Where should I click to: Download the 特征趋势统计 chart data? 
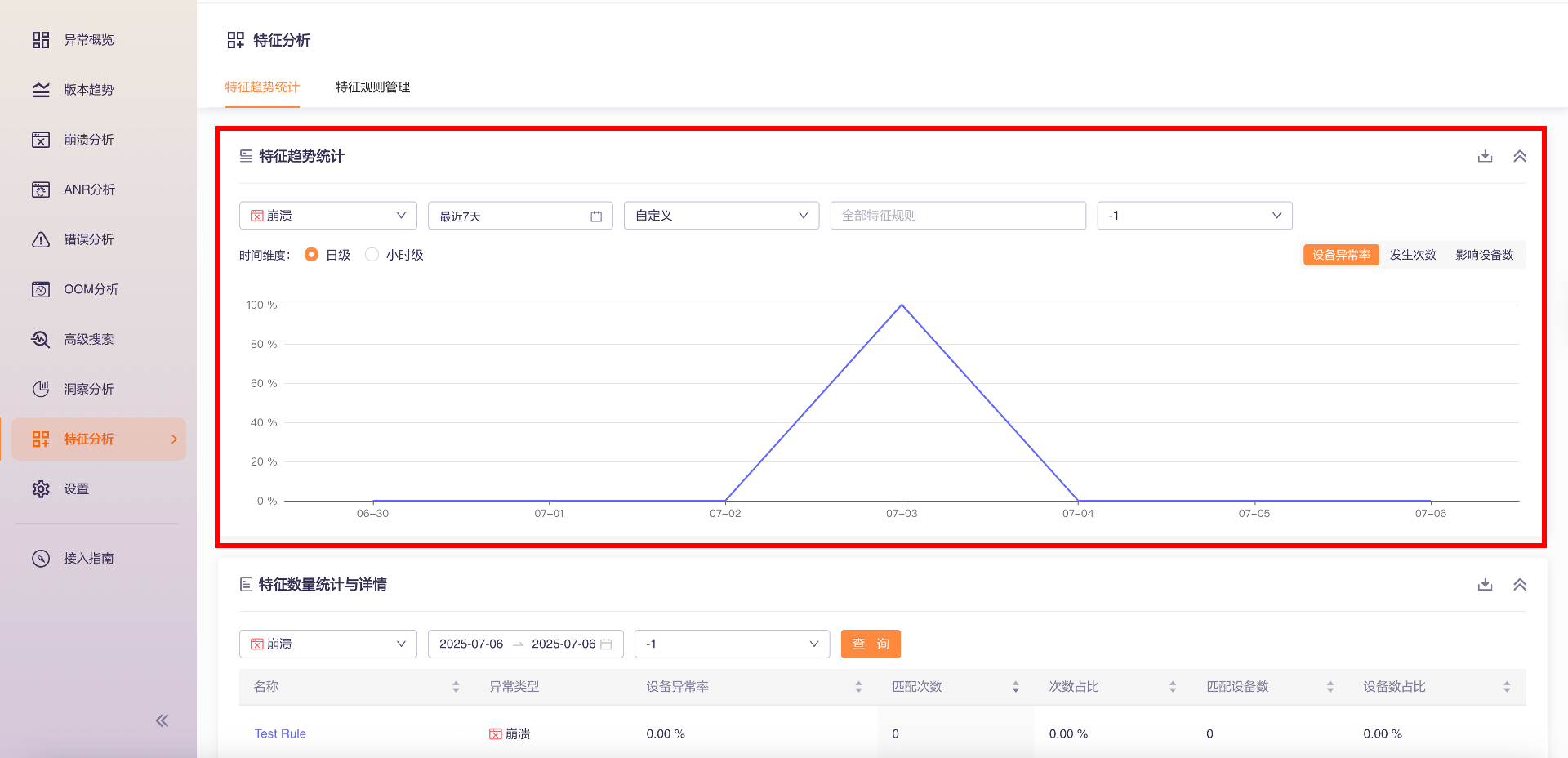pos(1485,156)
